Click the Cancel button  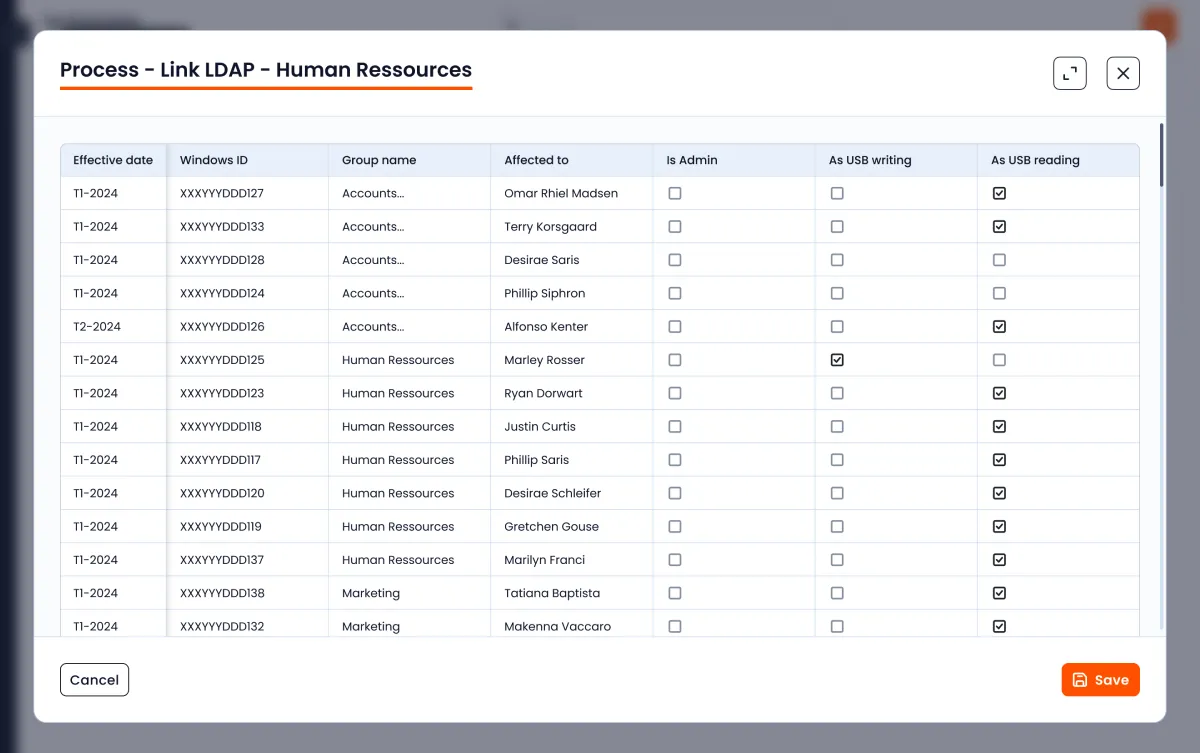point(94,680)
